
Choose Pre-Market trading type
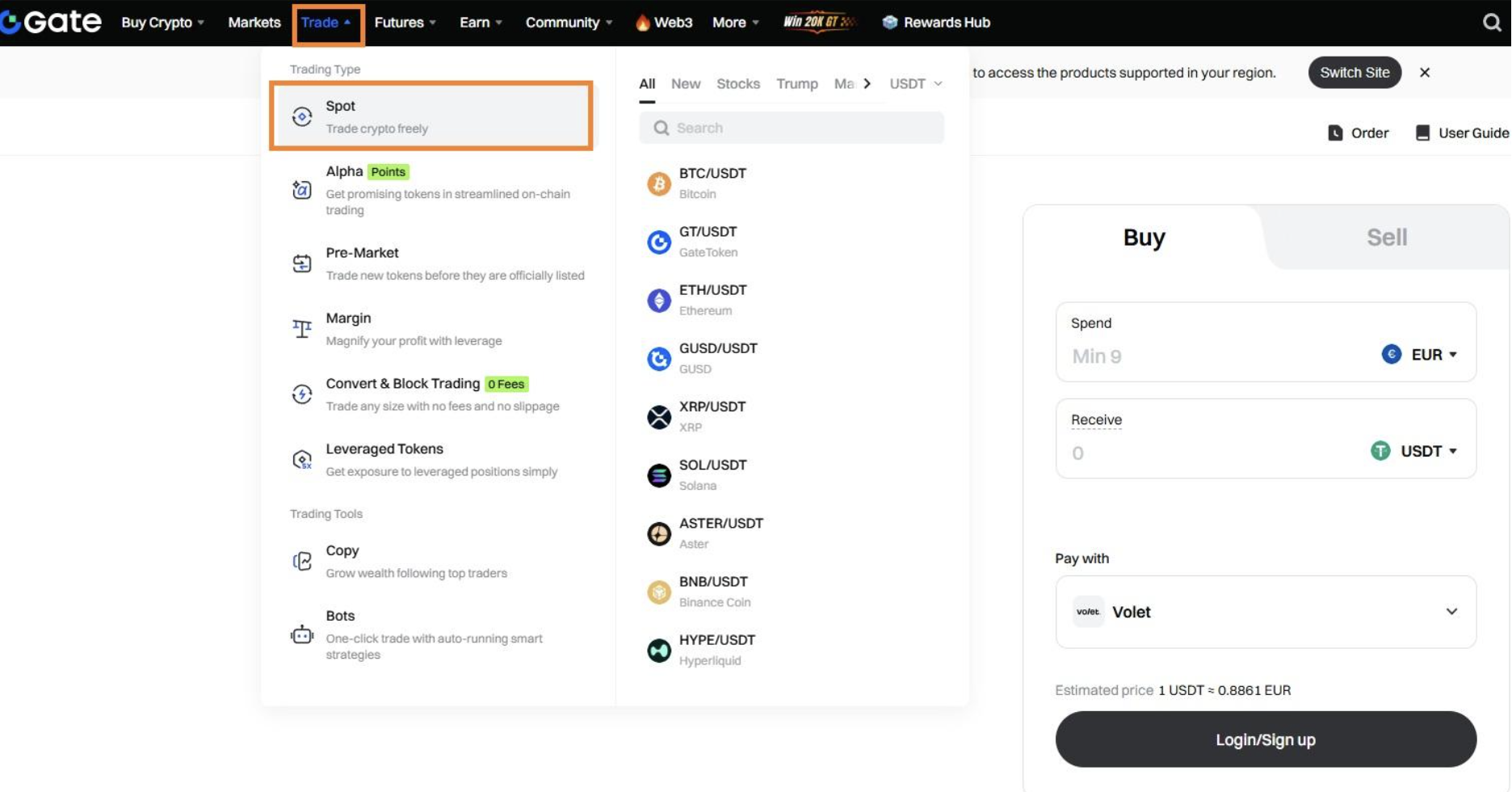tap(438, 263)
